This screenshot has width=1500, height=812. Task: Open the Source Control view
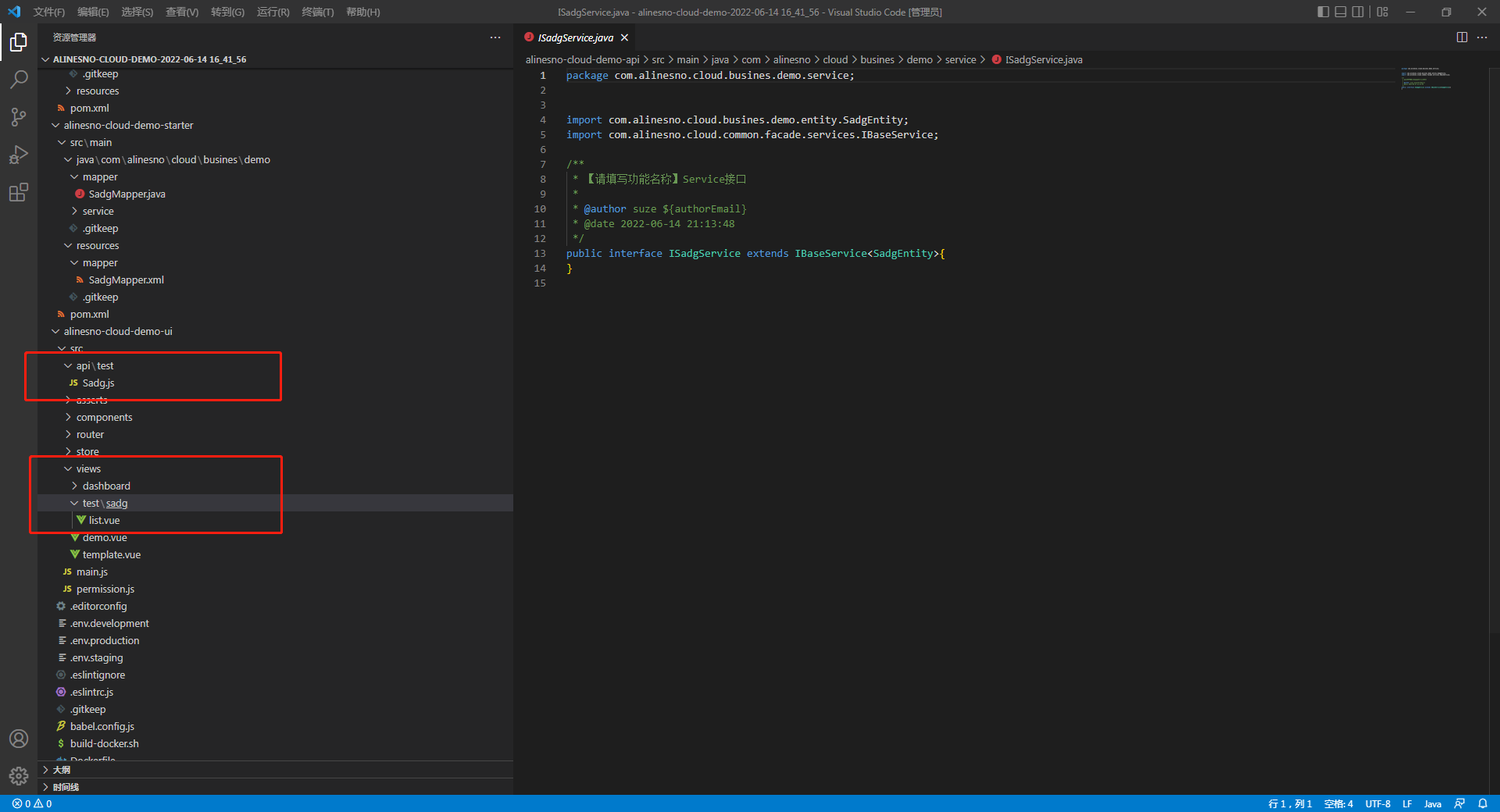[x=19, y=117]
